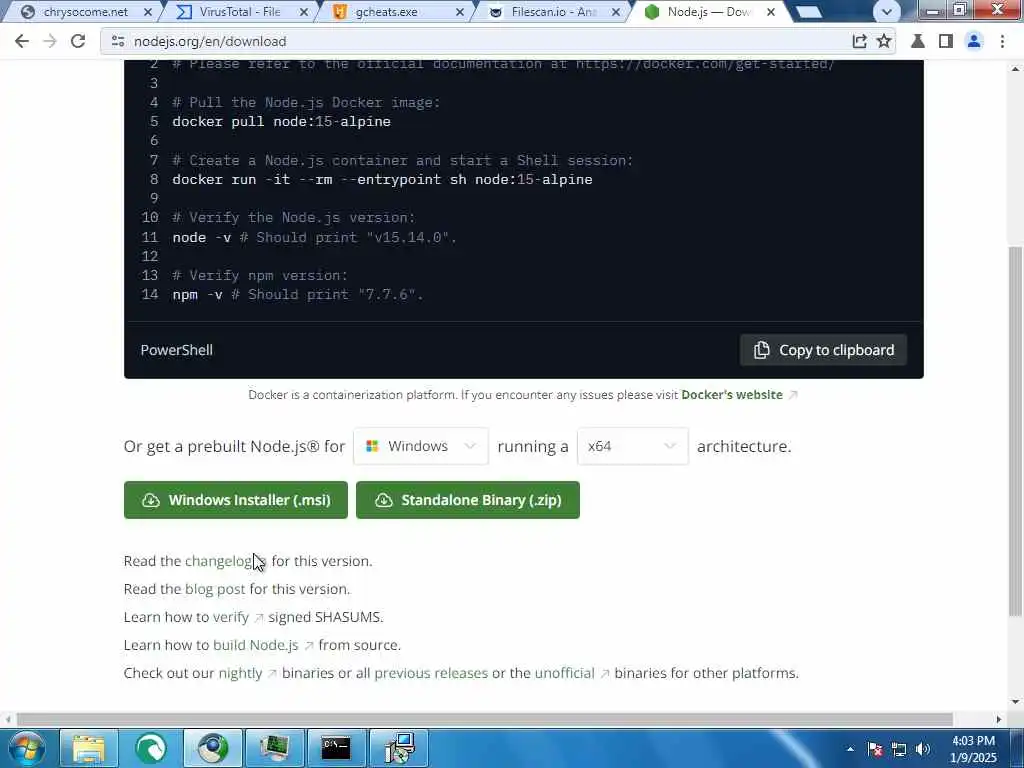Go forward with the forward arrow
The width and height of the screenshot is (1024, 768).
(x=50, y=41)
